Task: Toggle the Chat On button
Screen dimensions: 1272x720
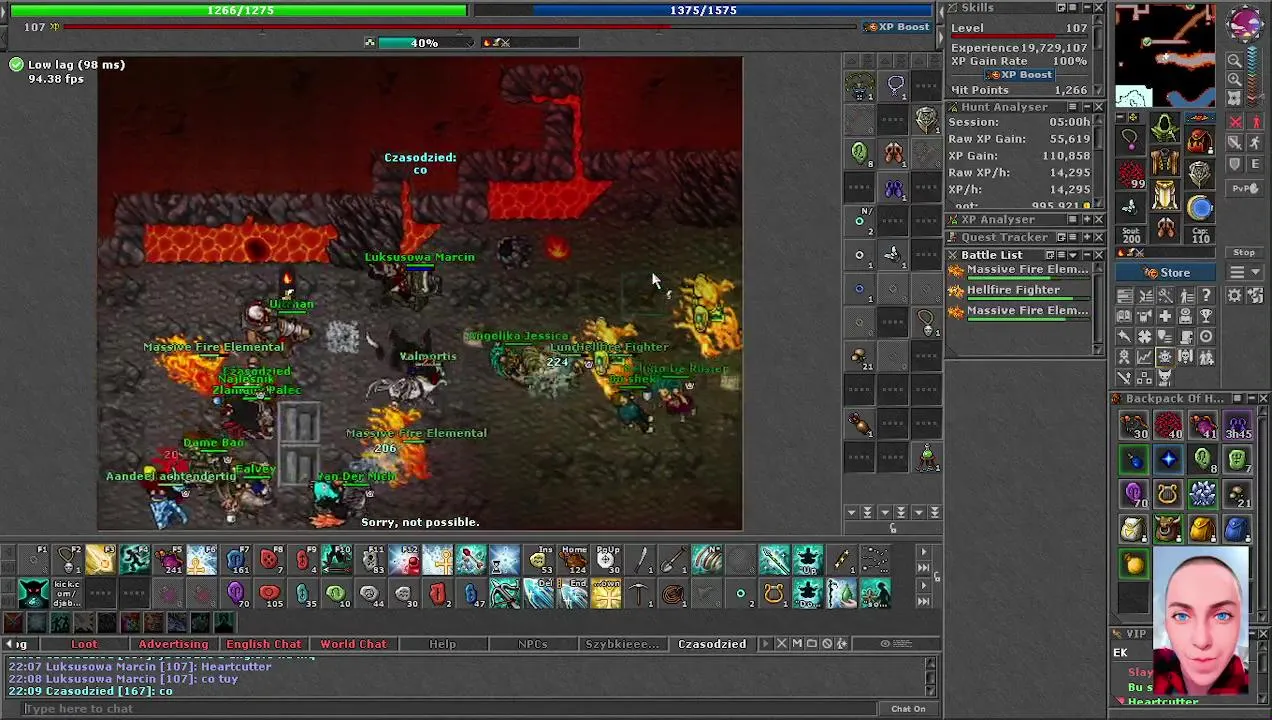Action: [908, 709]
